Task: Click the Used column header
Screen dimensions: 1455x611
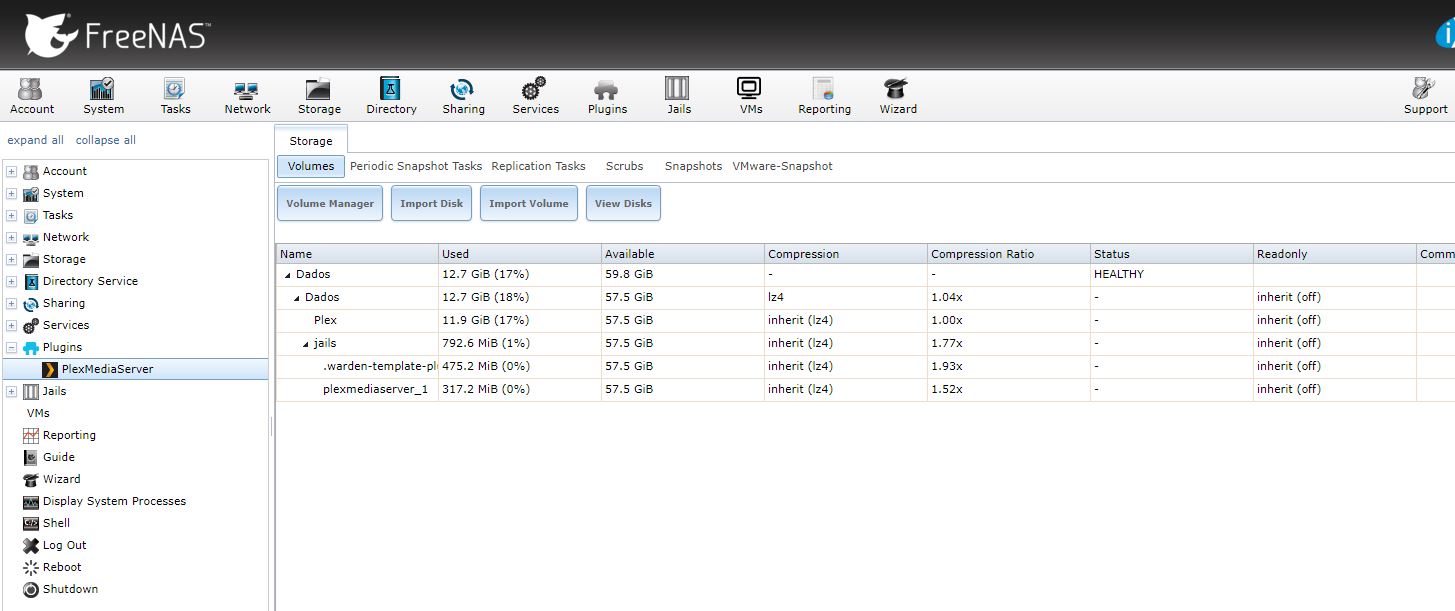Action: pyautogui.click(x=520, y=254)
